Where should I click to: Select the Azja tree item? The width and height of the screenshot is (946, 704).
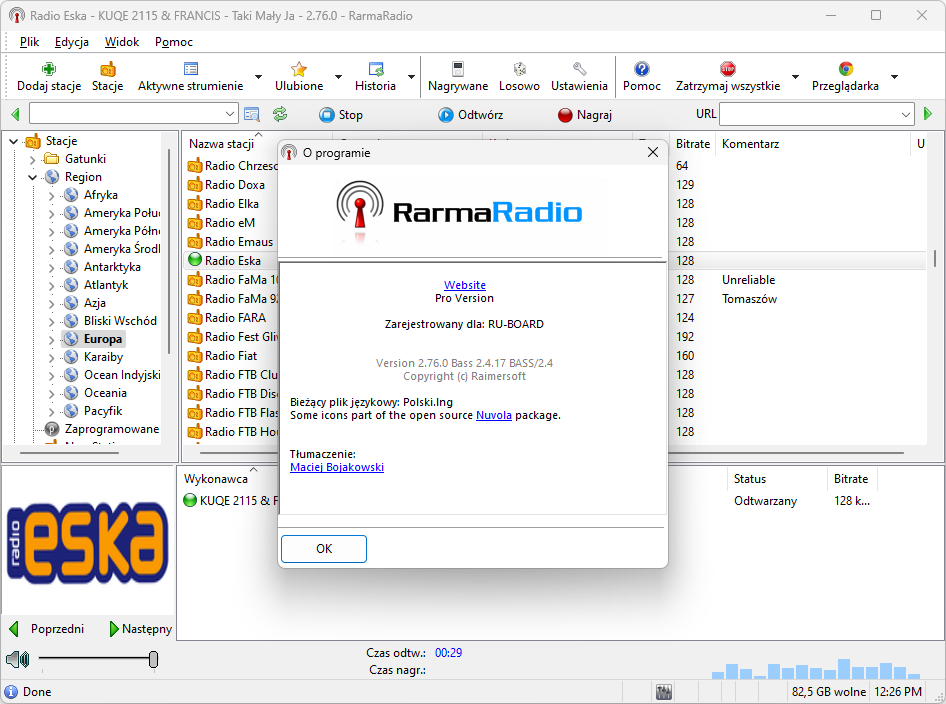click(x=95, y=303)
